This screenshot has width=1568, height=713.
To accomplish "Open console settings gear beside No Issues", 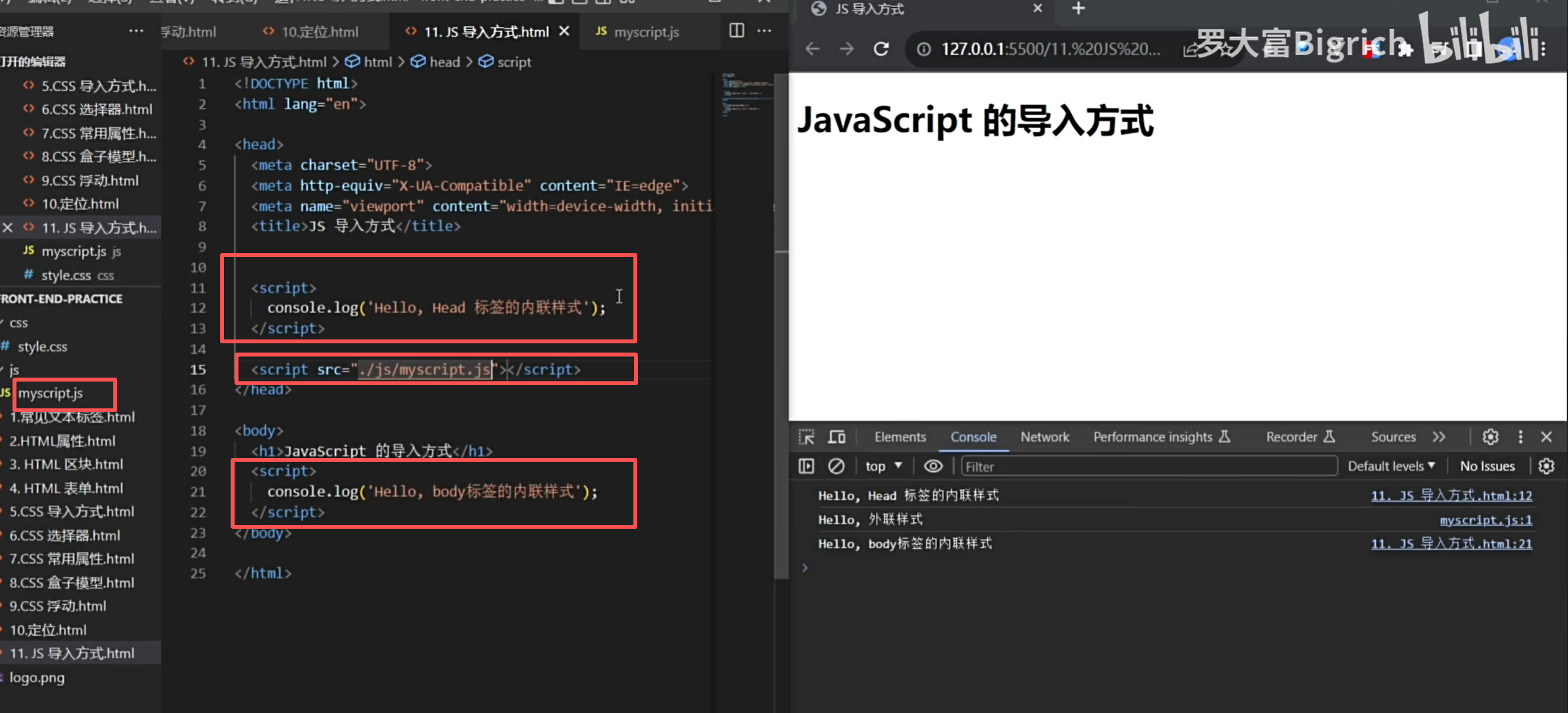I will (x=1546, y=466).
